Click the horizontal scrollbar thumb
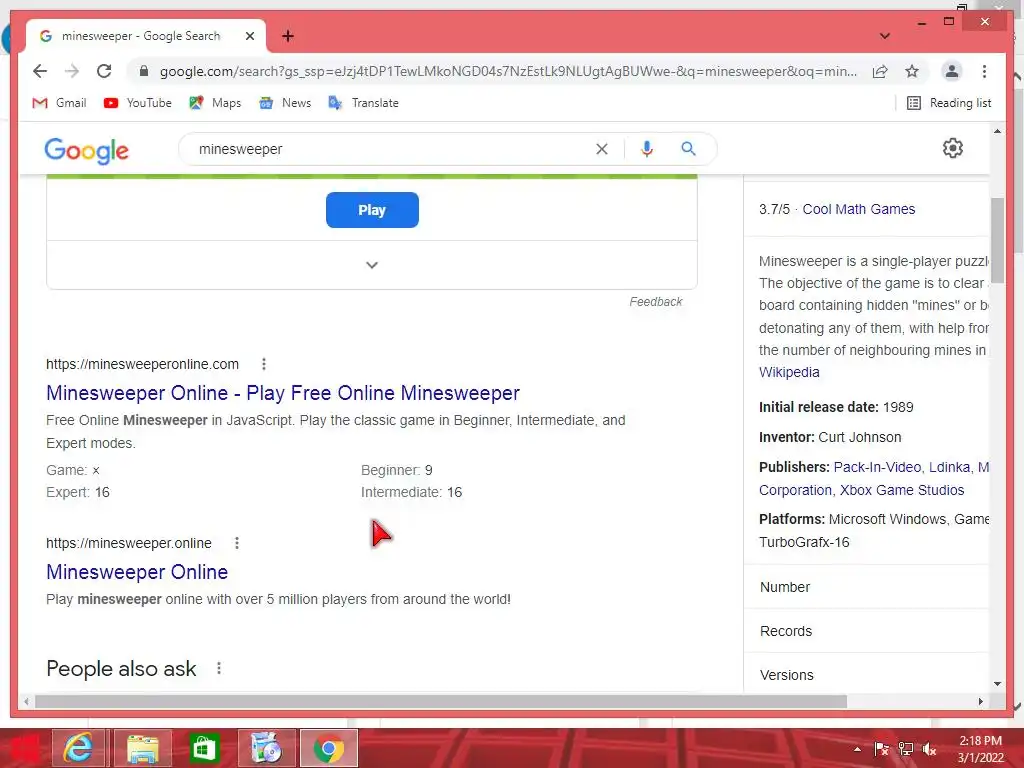 [441, 701]
